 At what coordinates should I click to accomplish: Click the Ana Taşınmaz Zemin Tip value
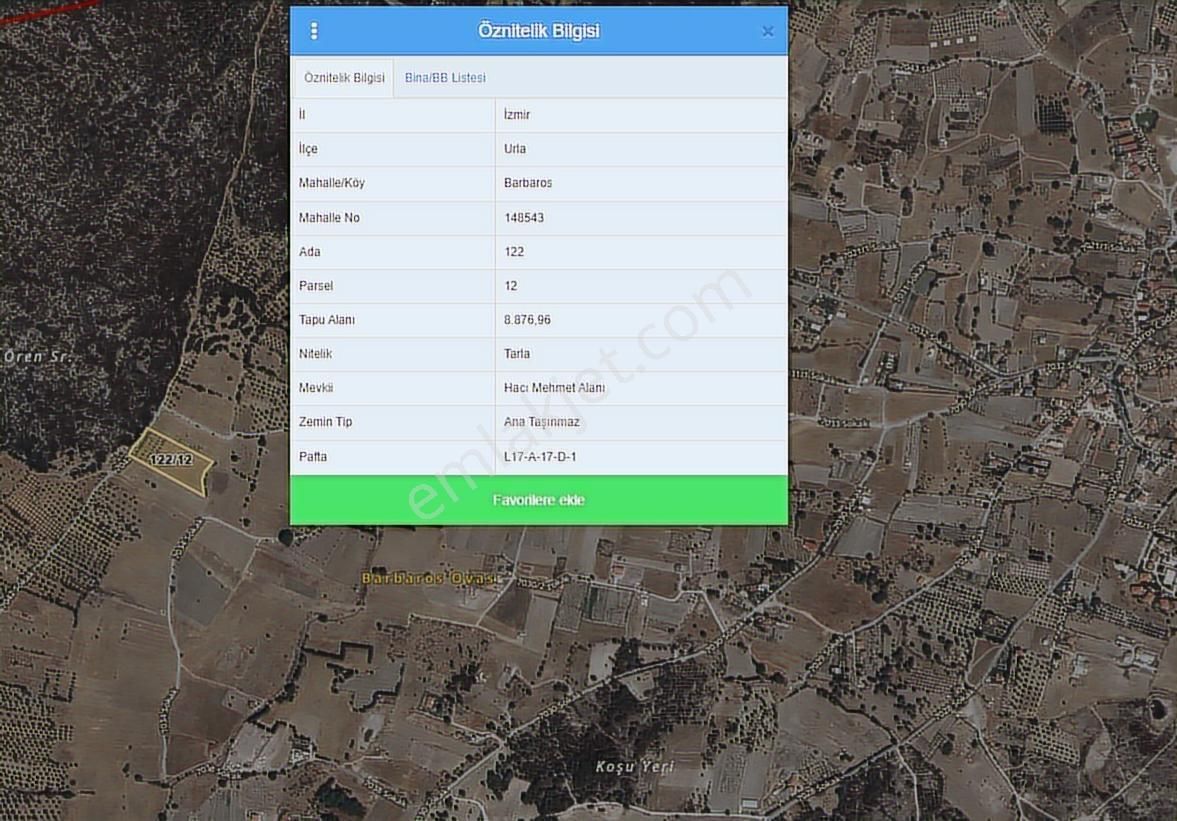542,422
